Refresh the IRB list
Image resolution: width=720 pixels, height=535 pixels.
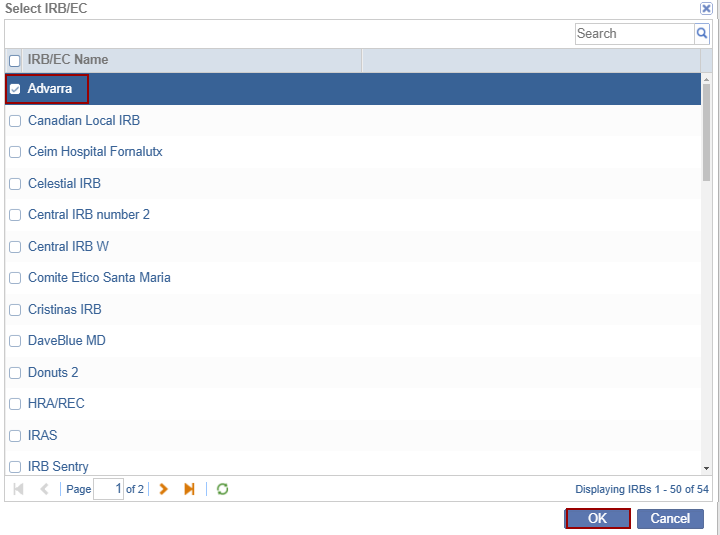(x=223, y=489)
